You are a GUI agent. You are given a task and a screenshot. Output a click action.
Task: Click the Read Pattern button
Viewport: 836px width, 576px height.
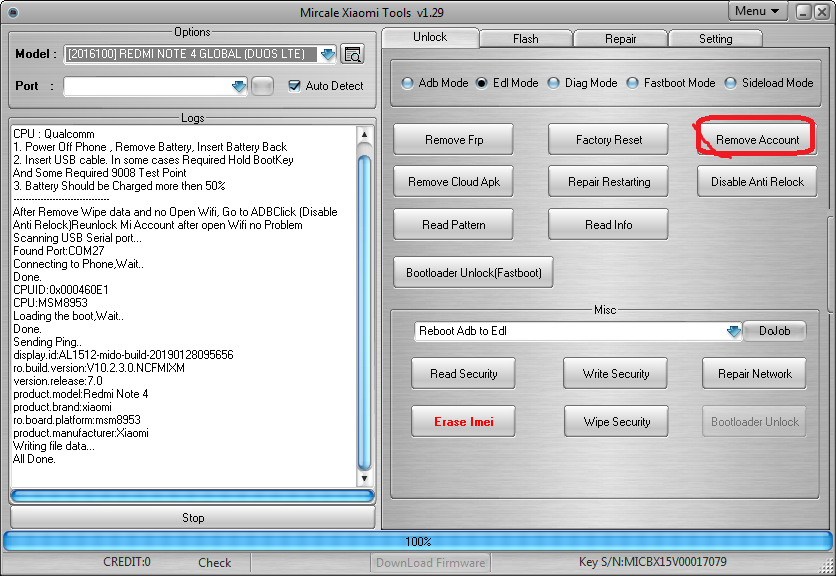point(454,225)
